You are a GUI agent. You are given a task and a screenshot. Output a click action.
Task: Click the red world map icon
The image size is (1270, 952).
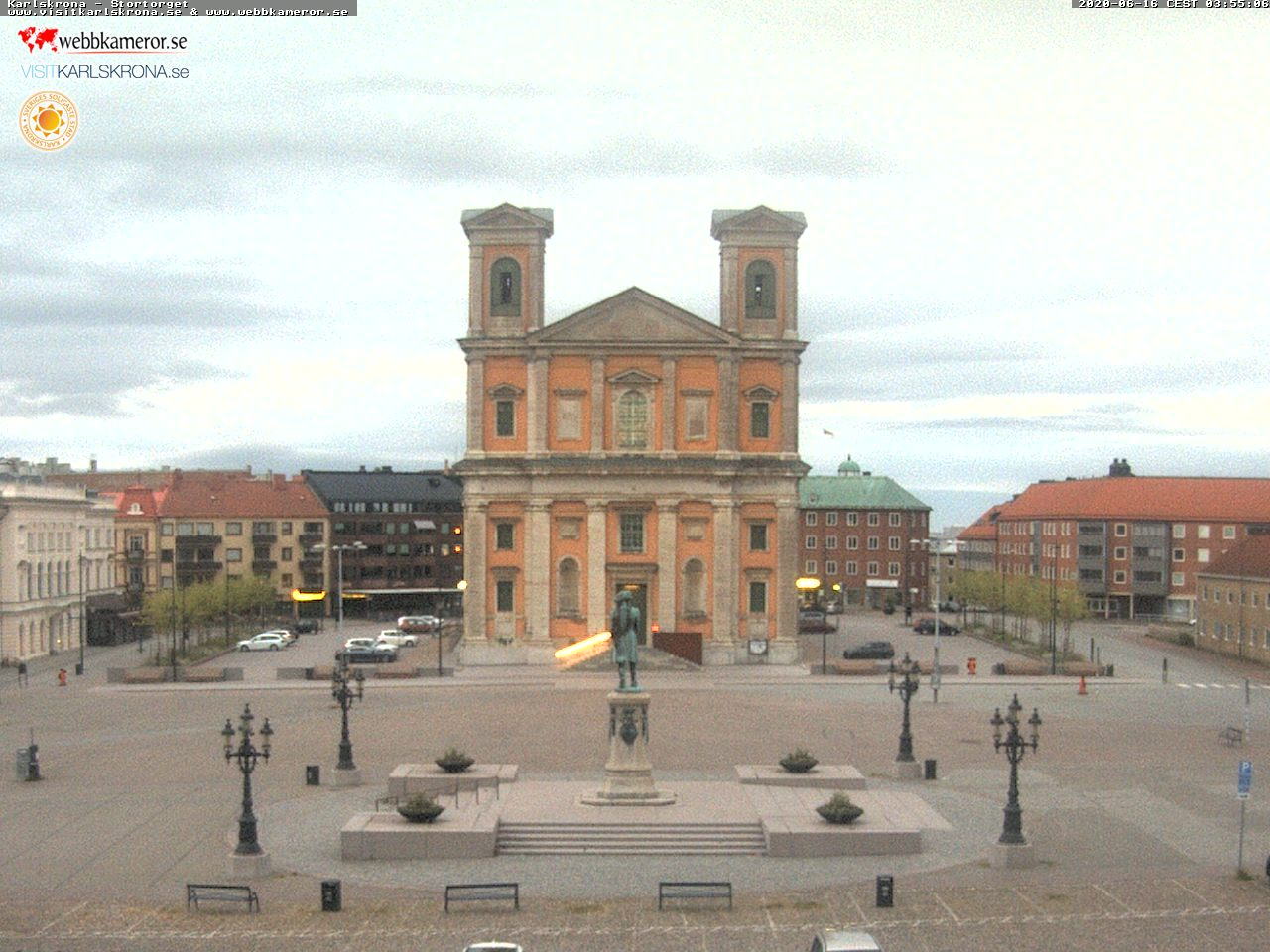click(38, 39)
